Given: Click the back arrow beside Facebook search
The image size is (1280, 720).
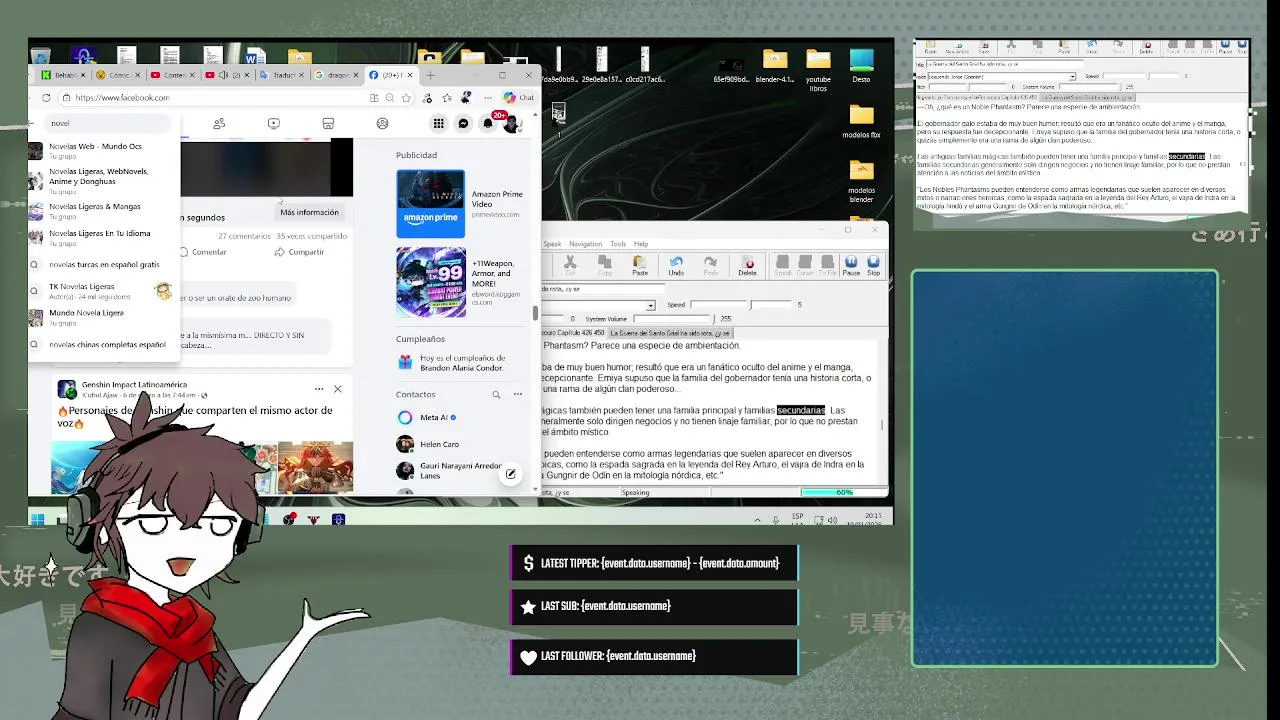Looking at the screenshot, I should (32, 123).
